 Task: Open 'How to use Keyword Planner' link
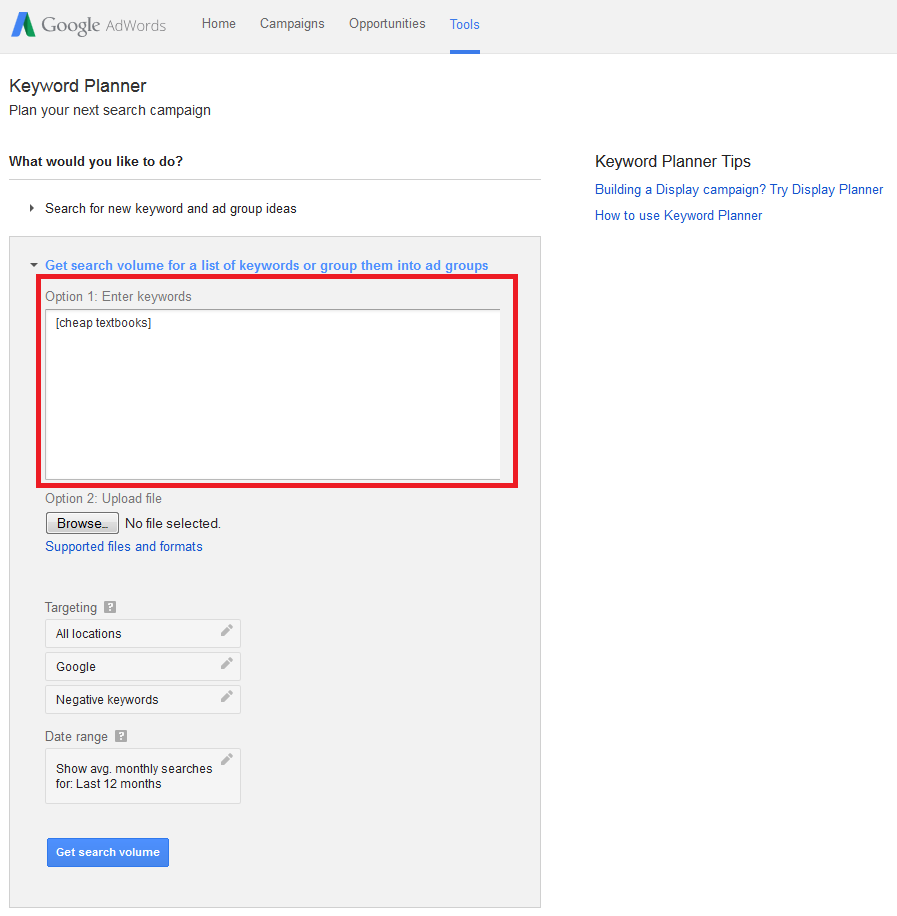(678, 215)
